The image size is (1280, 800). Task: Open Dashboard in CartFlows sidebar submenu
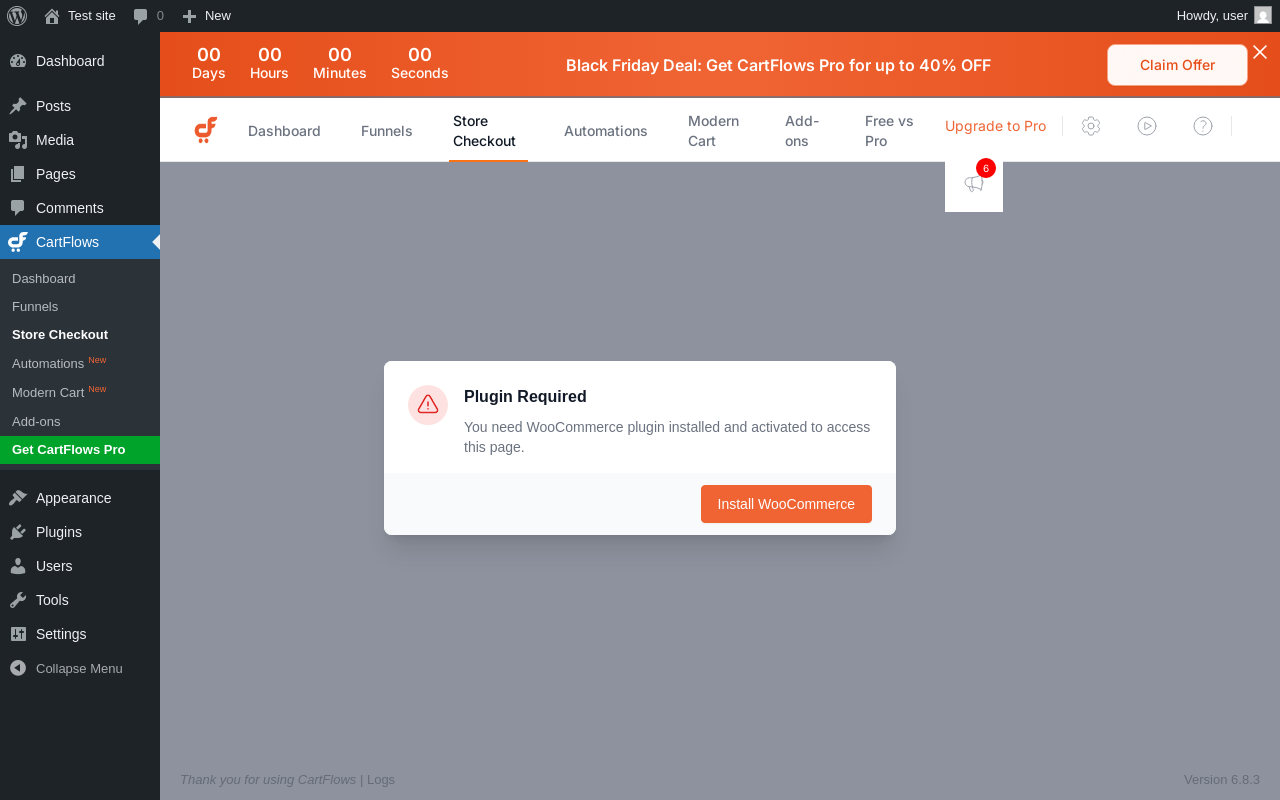coord(44,278)
